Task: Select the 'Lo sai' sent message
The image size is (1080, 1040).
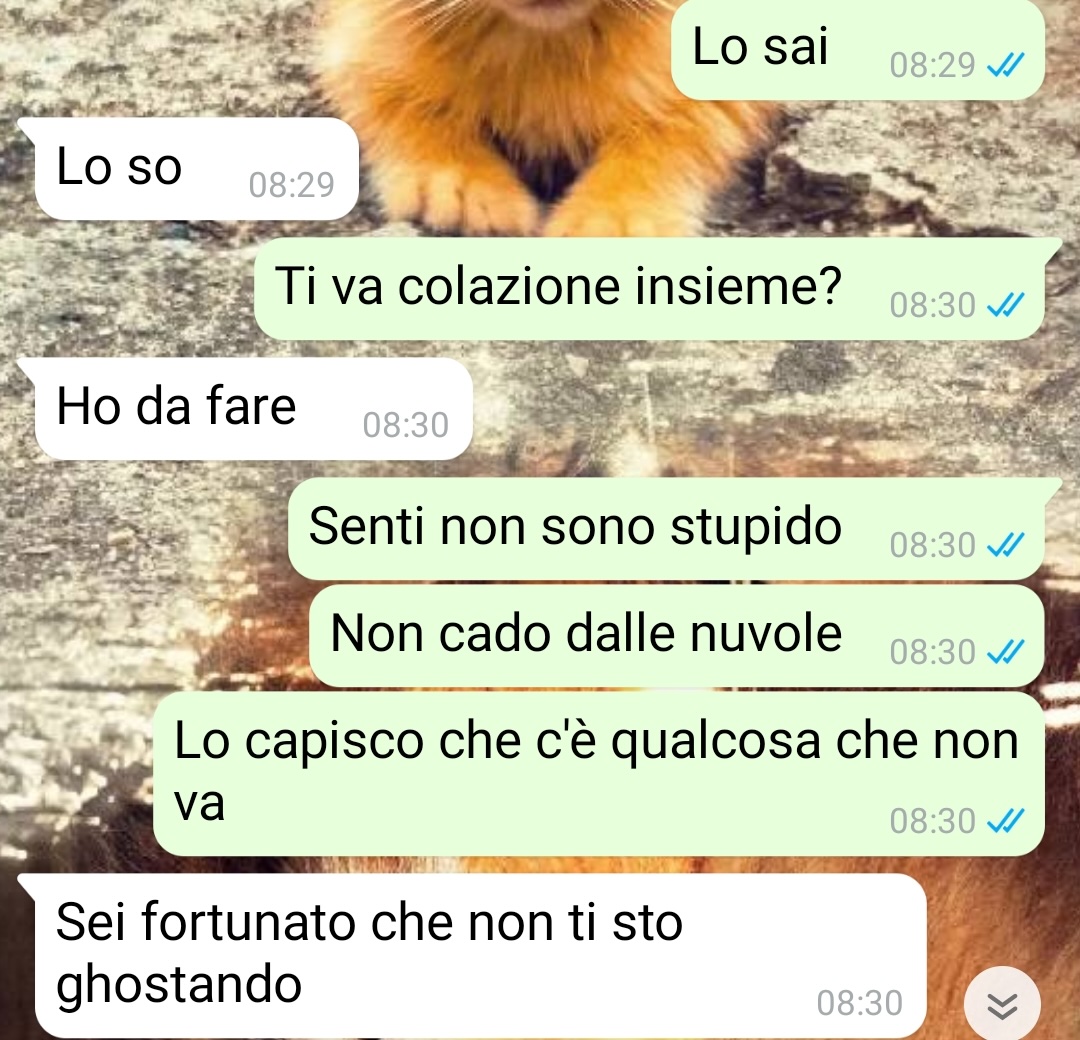Action: coord(858,50)
